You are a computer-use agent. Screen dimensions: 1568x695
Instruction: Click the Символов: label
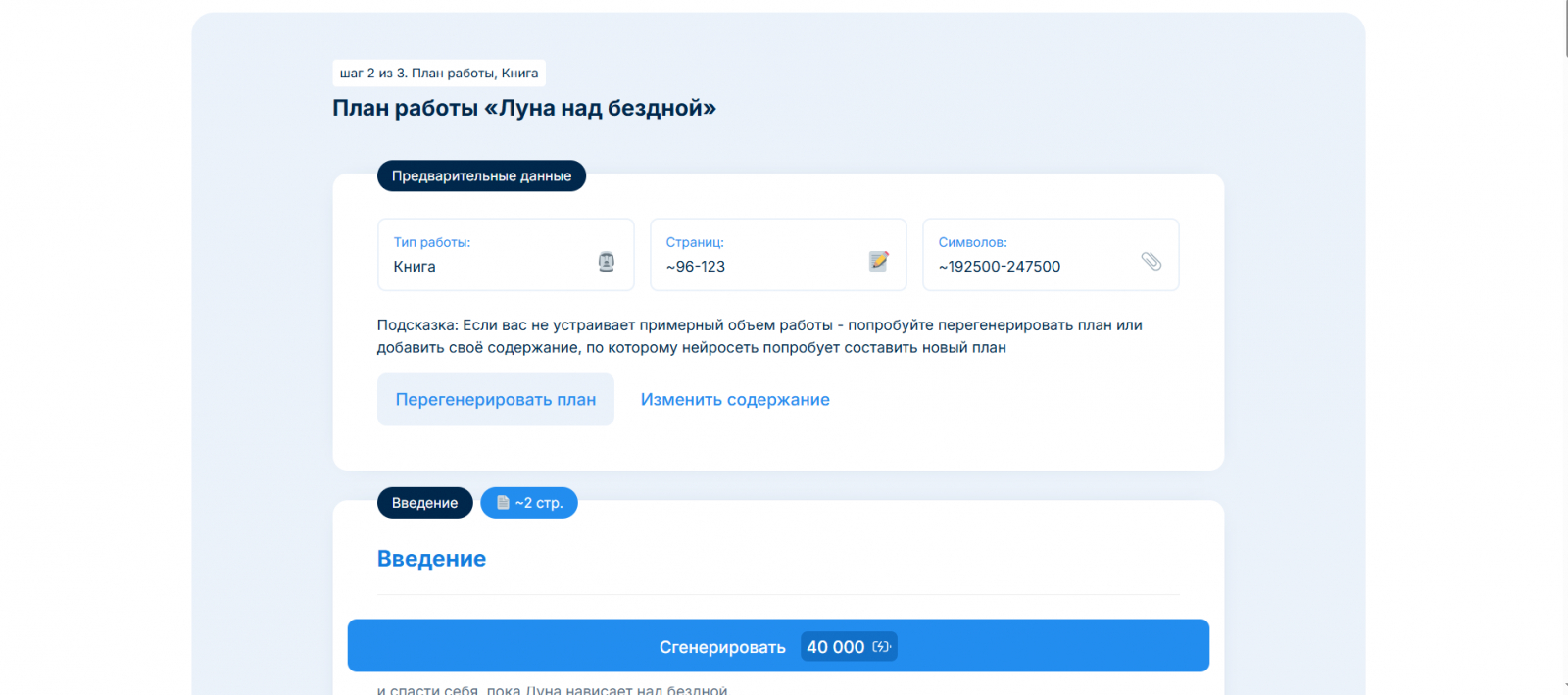pyautogui.click(x=972, y=242)
